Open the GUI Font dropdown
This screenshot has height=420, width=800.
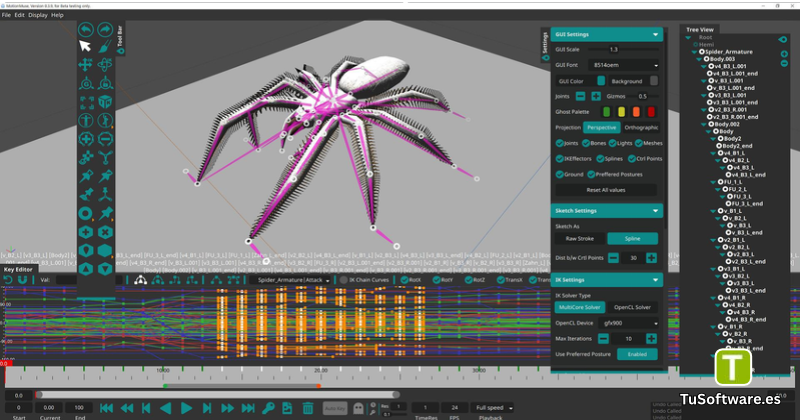coord(623,65)
